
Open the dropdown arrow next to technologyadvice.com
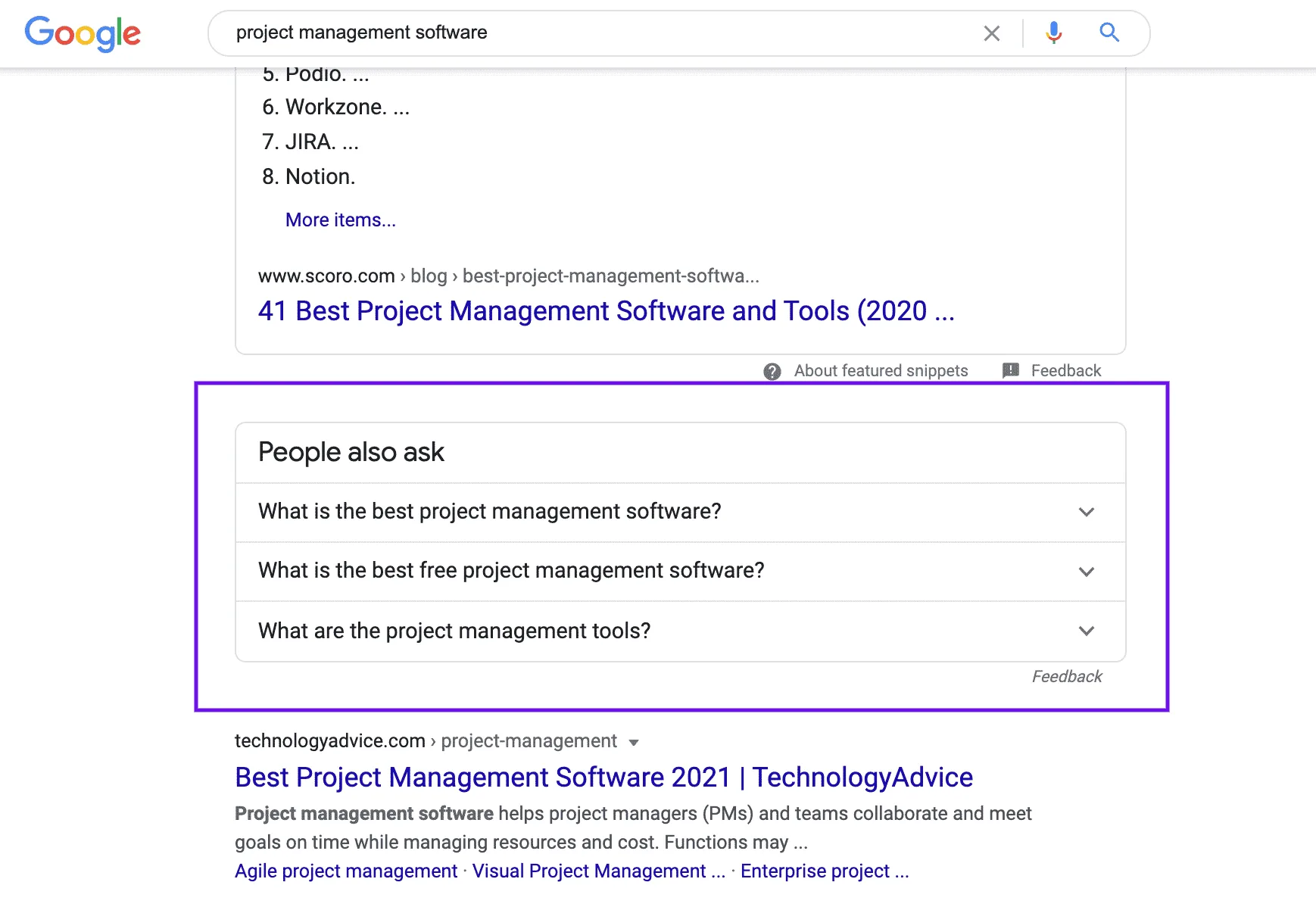pyautogui.click(x=634, y=743)
